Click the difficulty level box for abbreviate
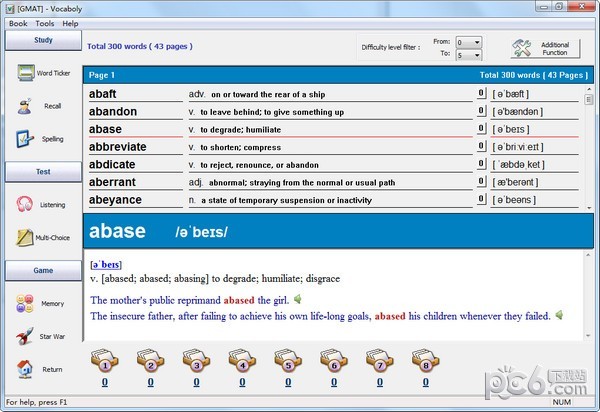Screen dimensions: 600x412 482,146
